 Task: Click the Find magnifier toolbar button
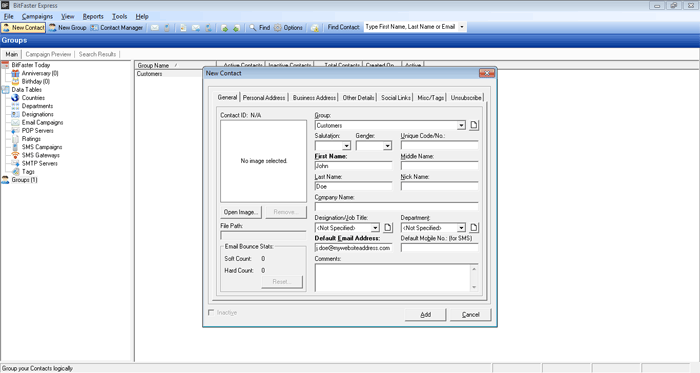[x=259, y=28]
